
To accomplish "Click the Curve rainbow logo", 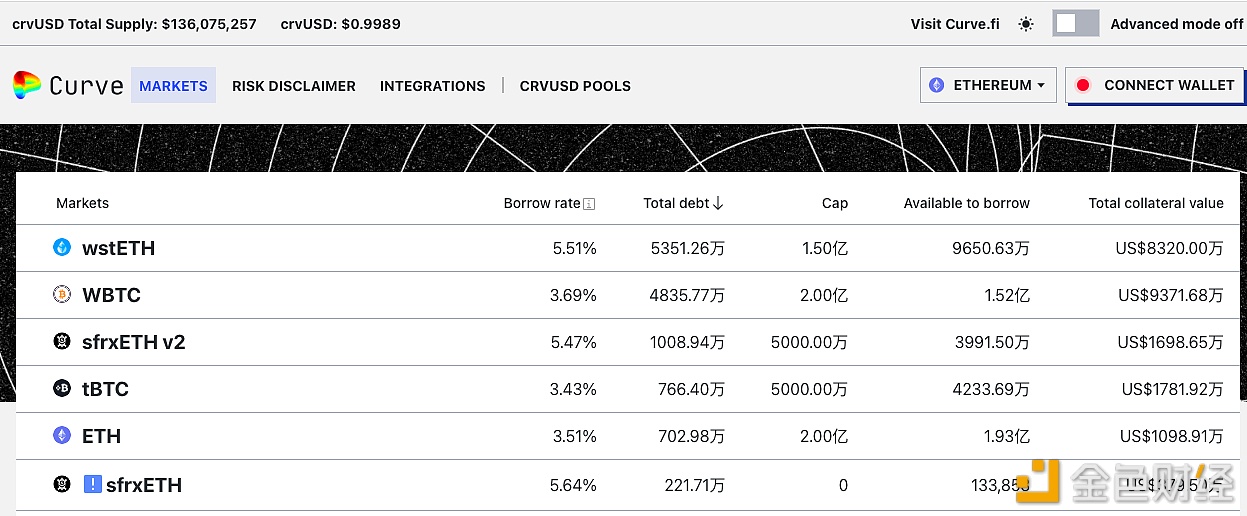I will [x=27, y=86].
